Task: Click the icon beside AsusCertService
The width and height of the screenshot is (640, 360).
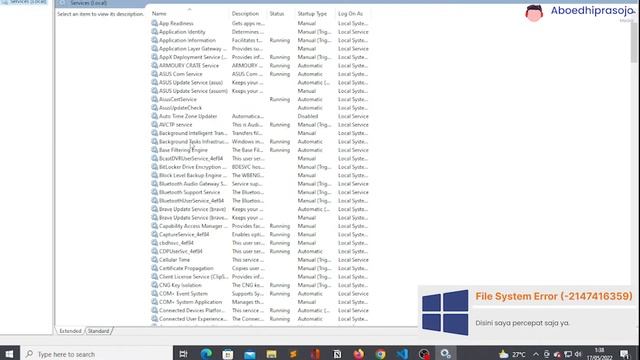Action: 154,99
